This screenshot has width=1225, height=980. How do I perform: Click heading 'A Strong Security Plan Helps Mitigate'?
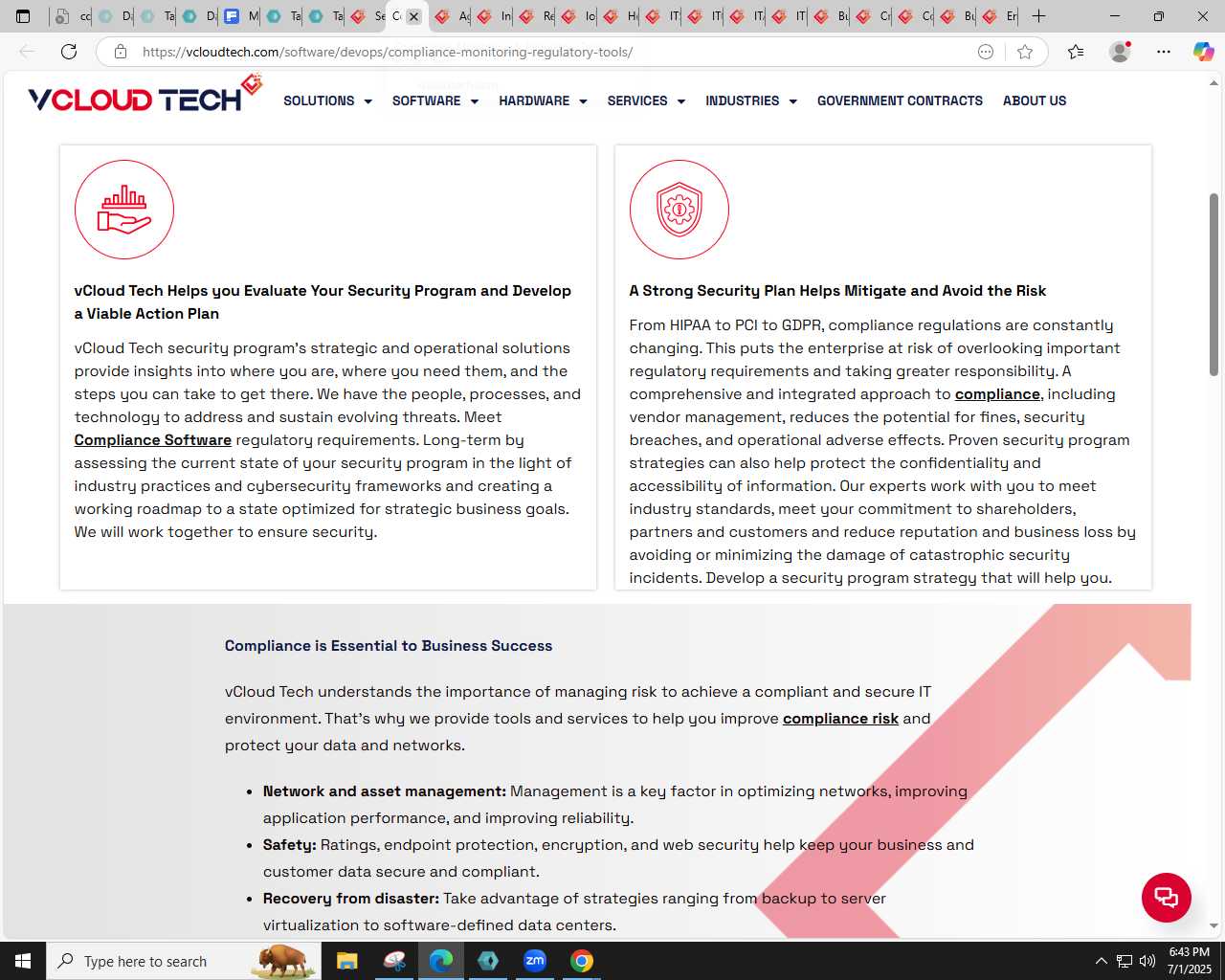click(837, 291)
